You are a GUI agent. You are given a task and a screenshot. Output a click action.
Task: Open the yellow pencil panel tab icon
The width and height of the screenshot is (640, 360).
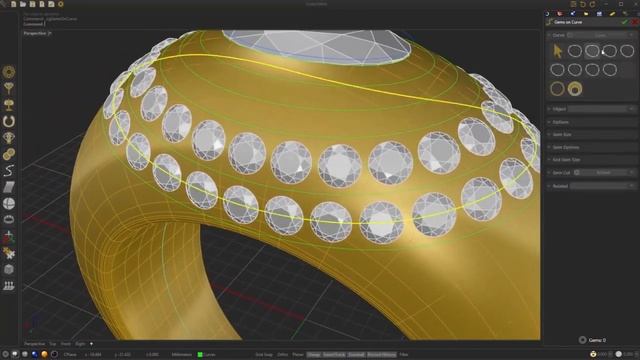coord(612,13)
